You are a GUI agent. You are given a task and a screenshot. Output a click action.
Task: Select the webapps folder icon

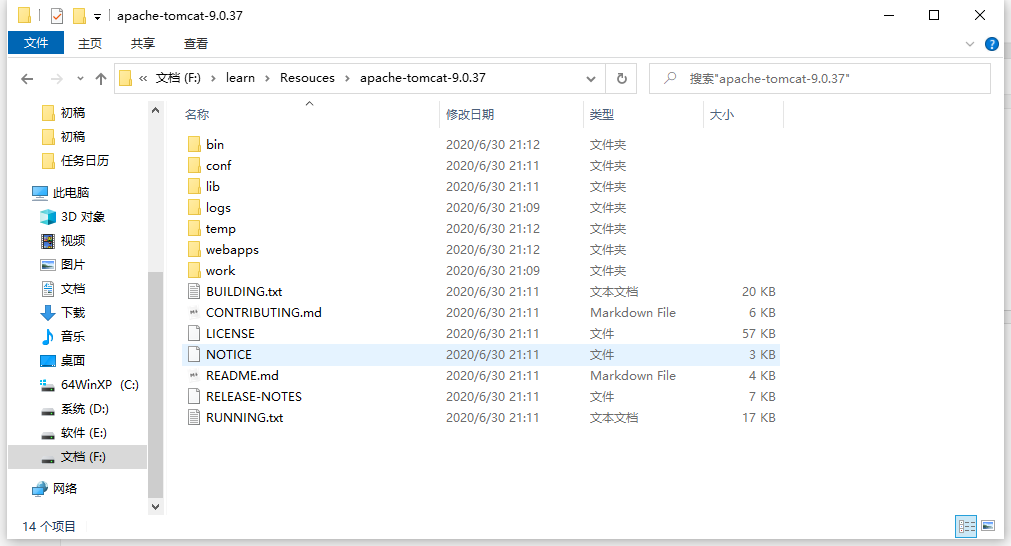click(x=194, y=249)
